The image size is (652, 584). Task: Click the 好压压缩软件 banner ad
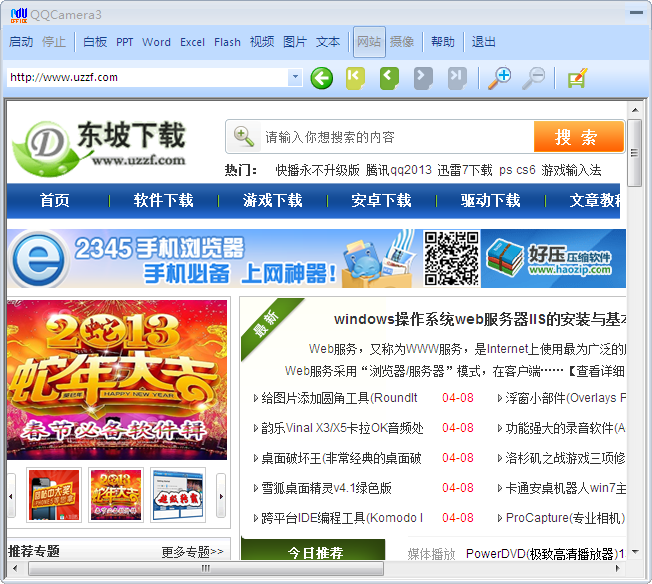553,258
